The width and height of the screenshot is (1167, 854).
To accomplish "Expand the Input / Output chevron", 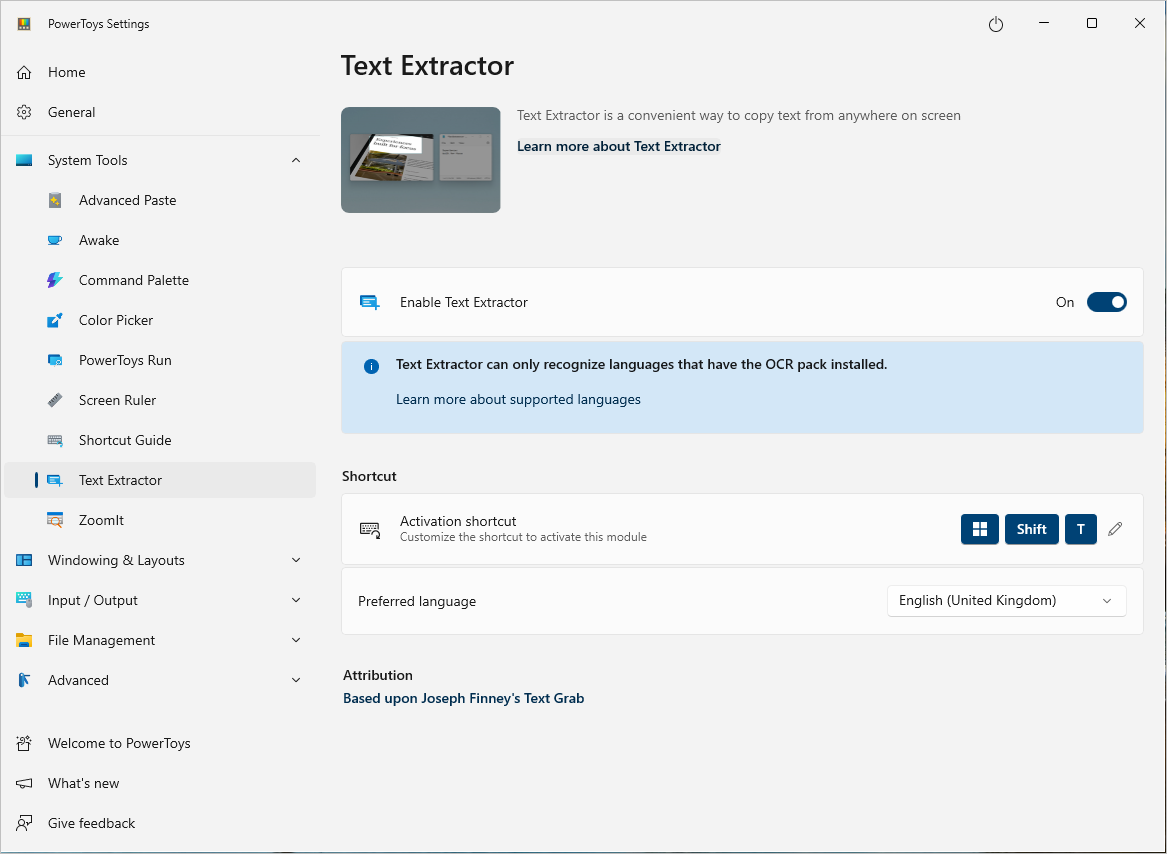I will click(296, 600).
